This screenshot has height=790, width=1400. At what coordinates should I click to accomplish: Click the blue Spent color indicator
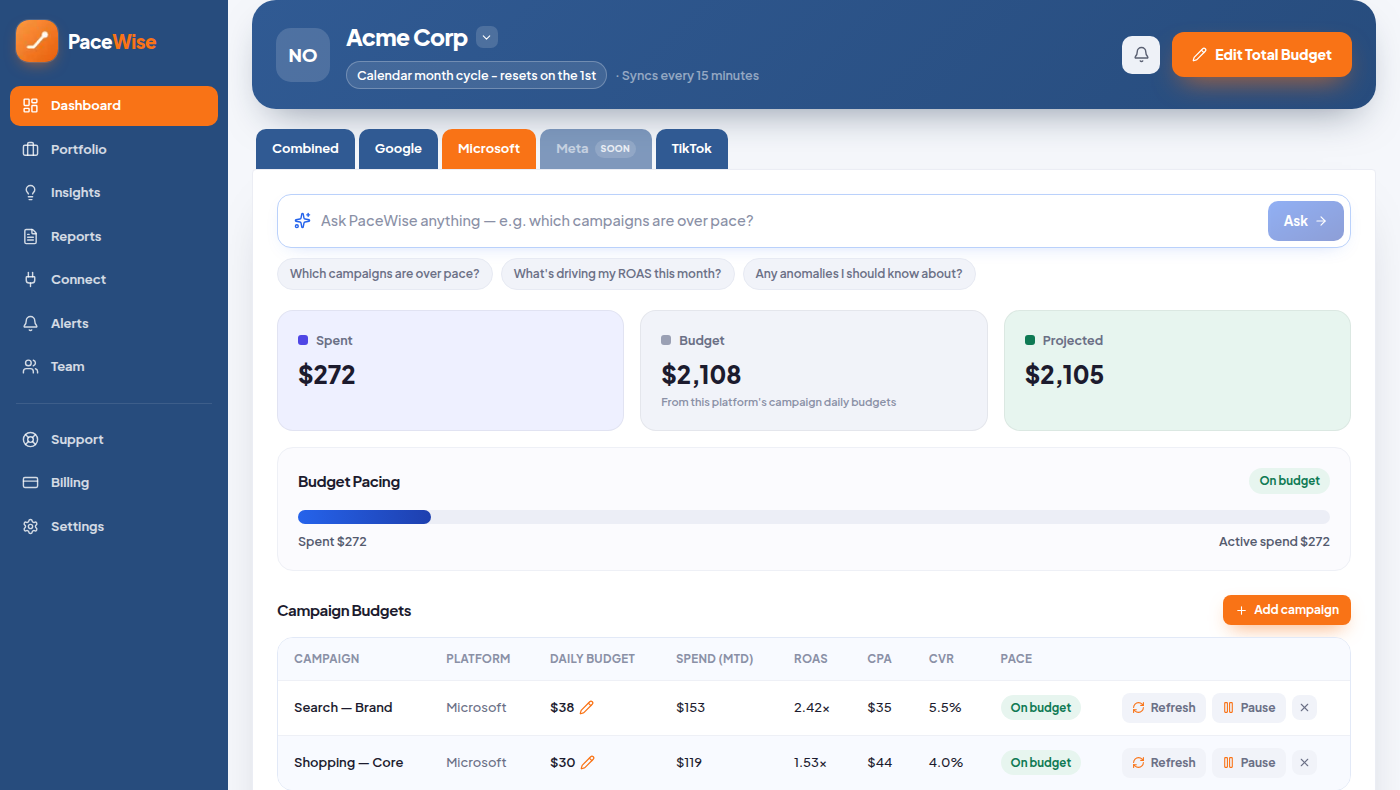(x=303, y=340)
